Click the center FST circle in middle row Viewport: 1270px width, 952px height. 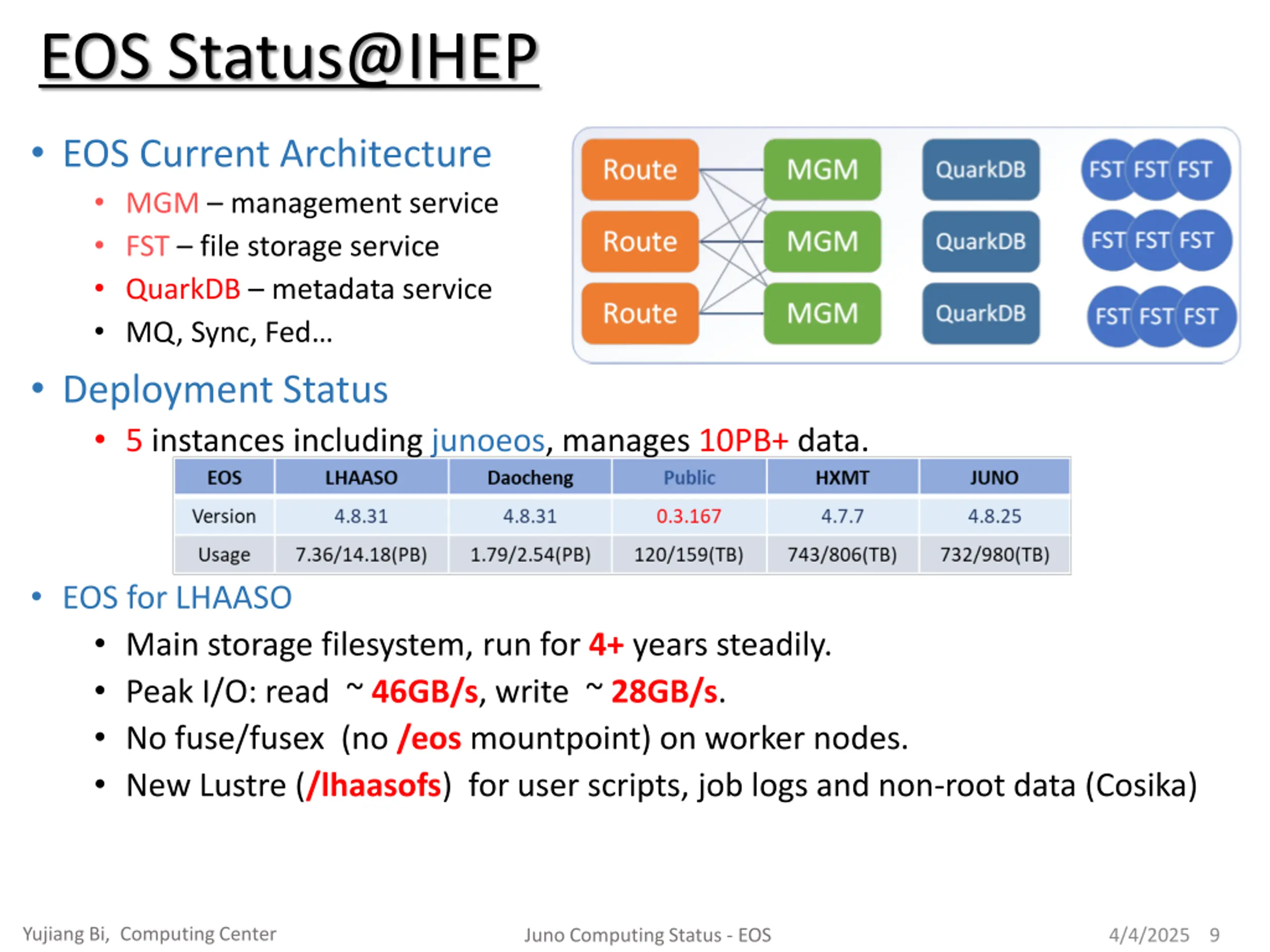pyautogui.click(x=1154, y=240)
